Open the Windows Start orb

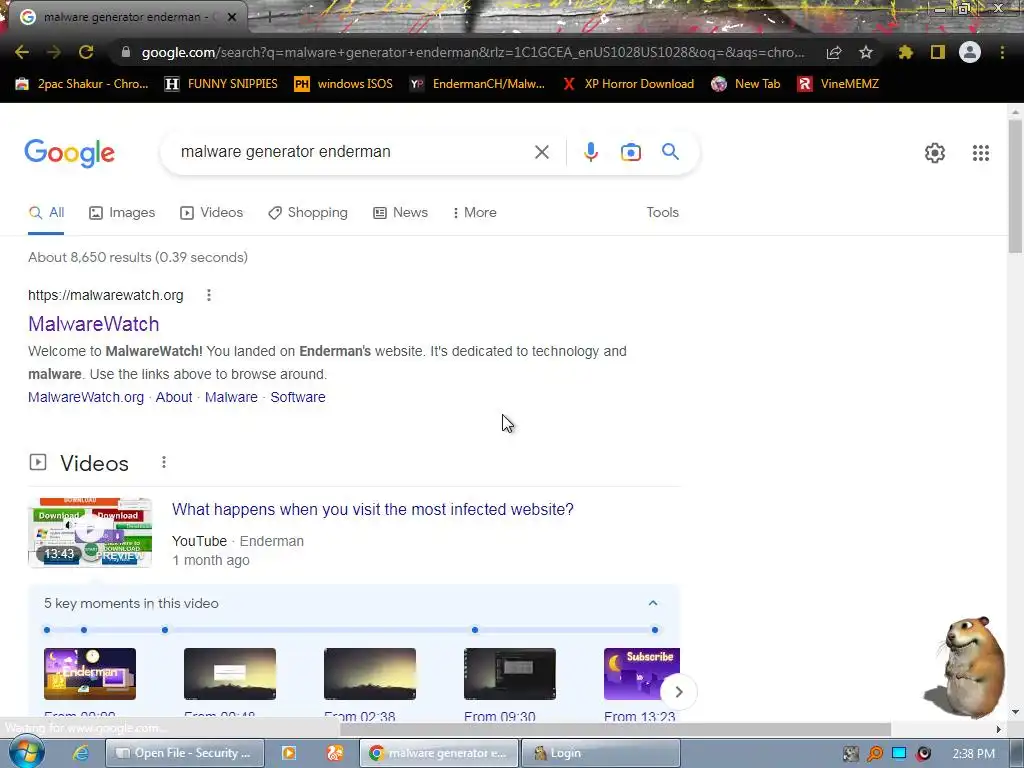click(x=26, y=752)
